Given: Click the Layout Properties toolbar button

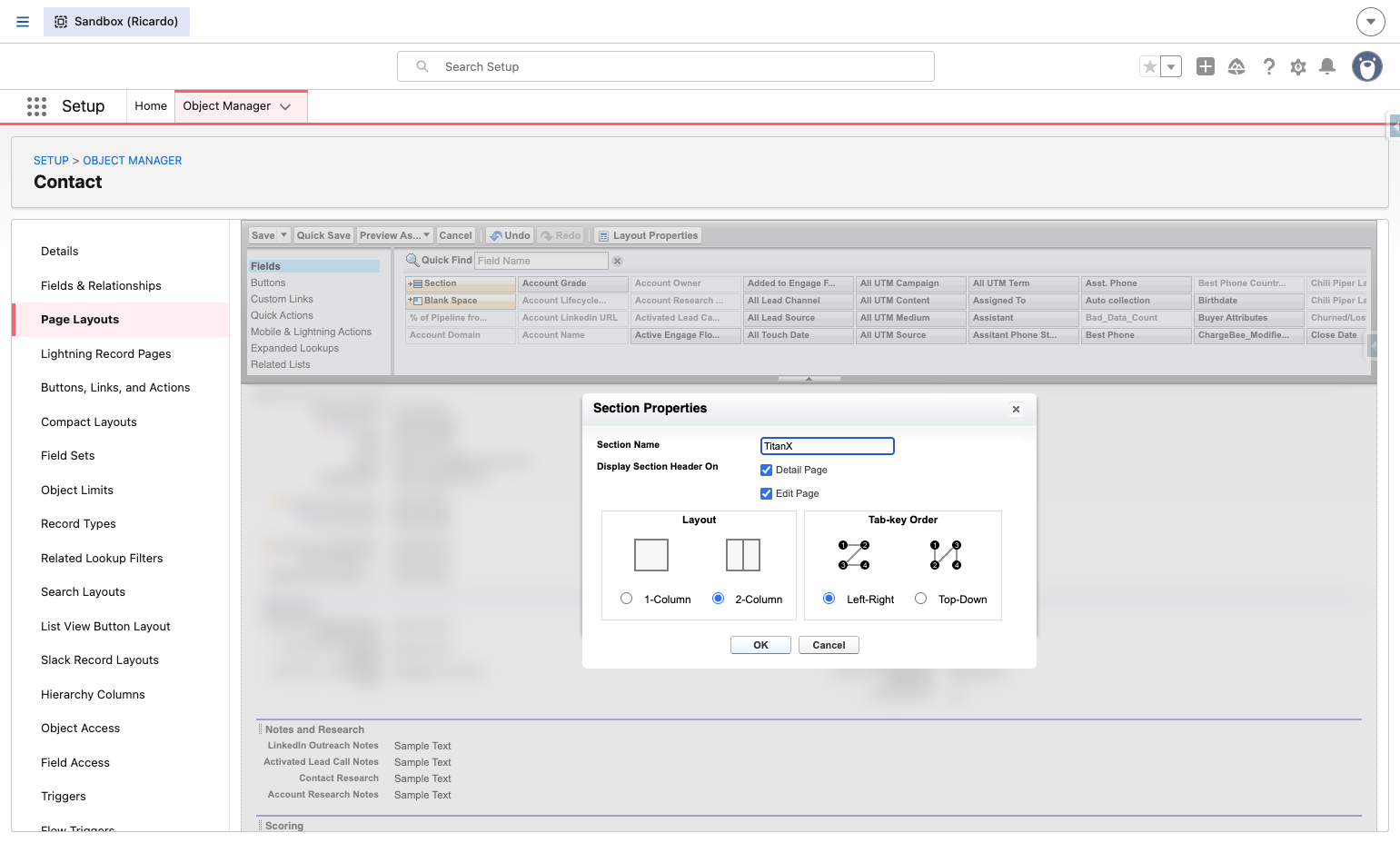Looking at the screenshot, I should [x=648, y=235].
